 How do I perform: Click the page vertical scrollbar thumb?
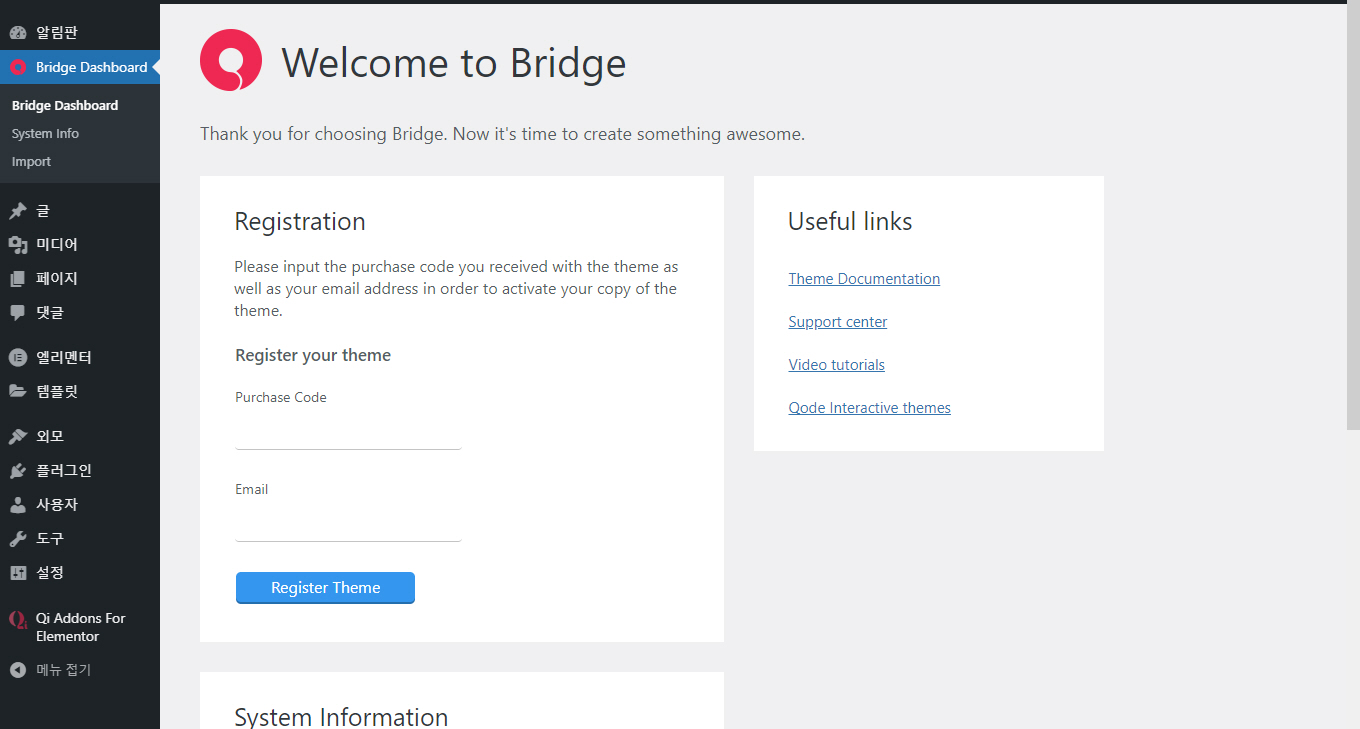1353,217
